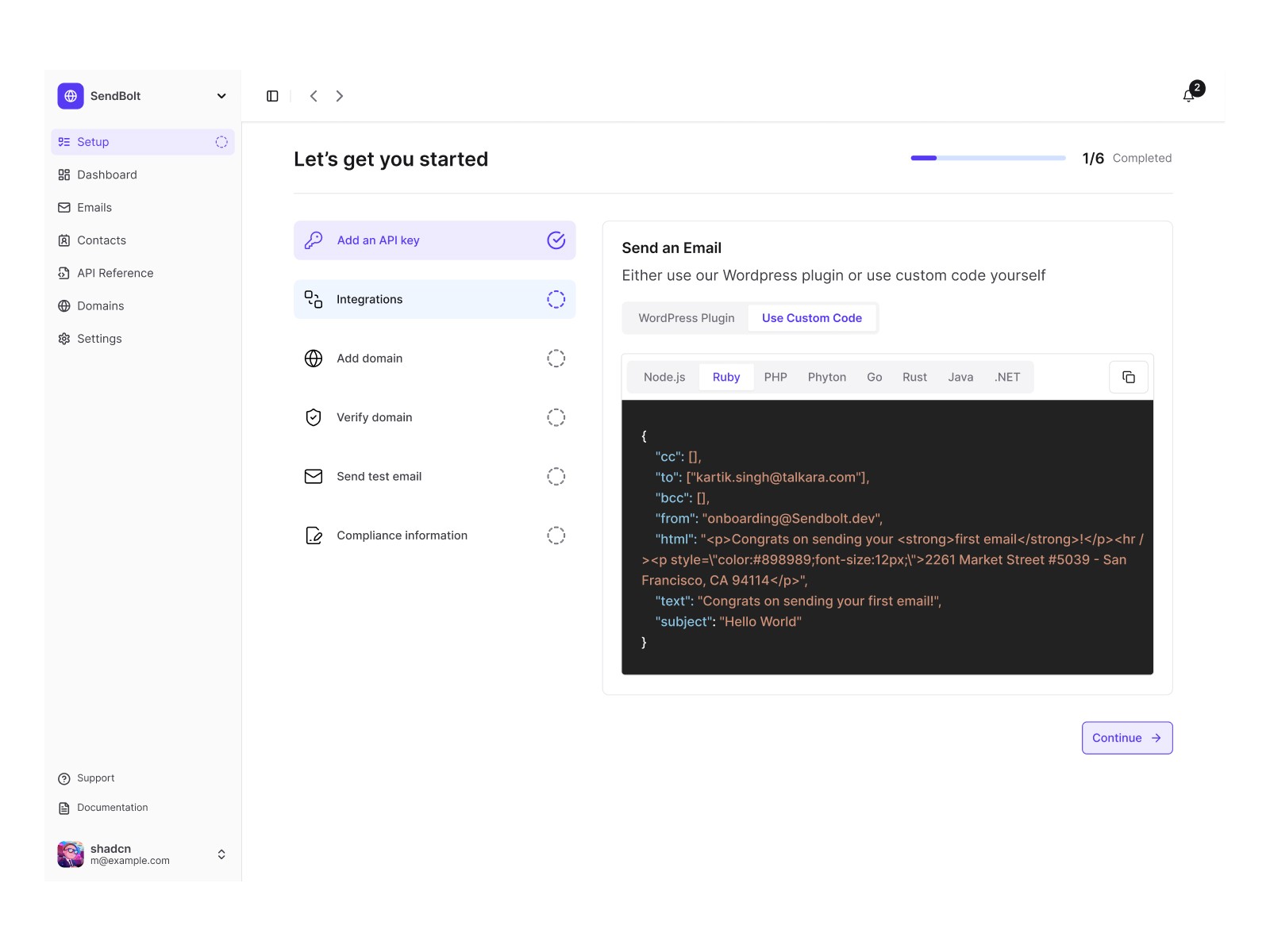This screenshot has width=1270, height=952.
Task: Click the Integrations progress circle
Action: [x=556, y=299]
